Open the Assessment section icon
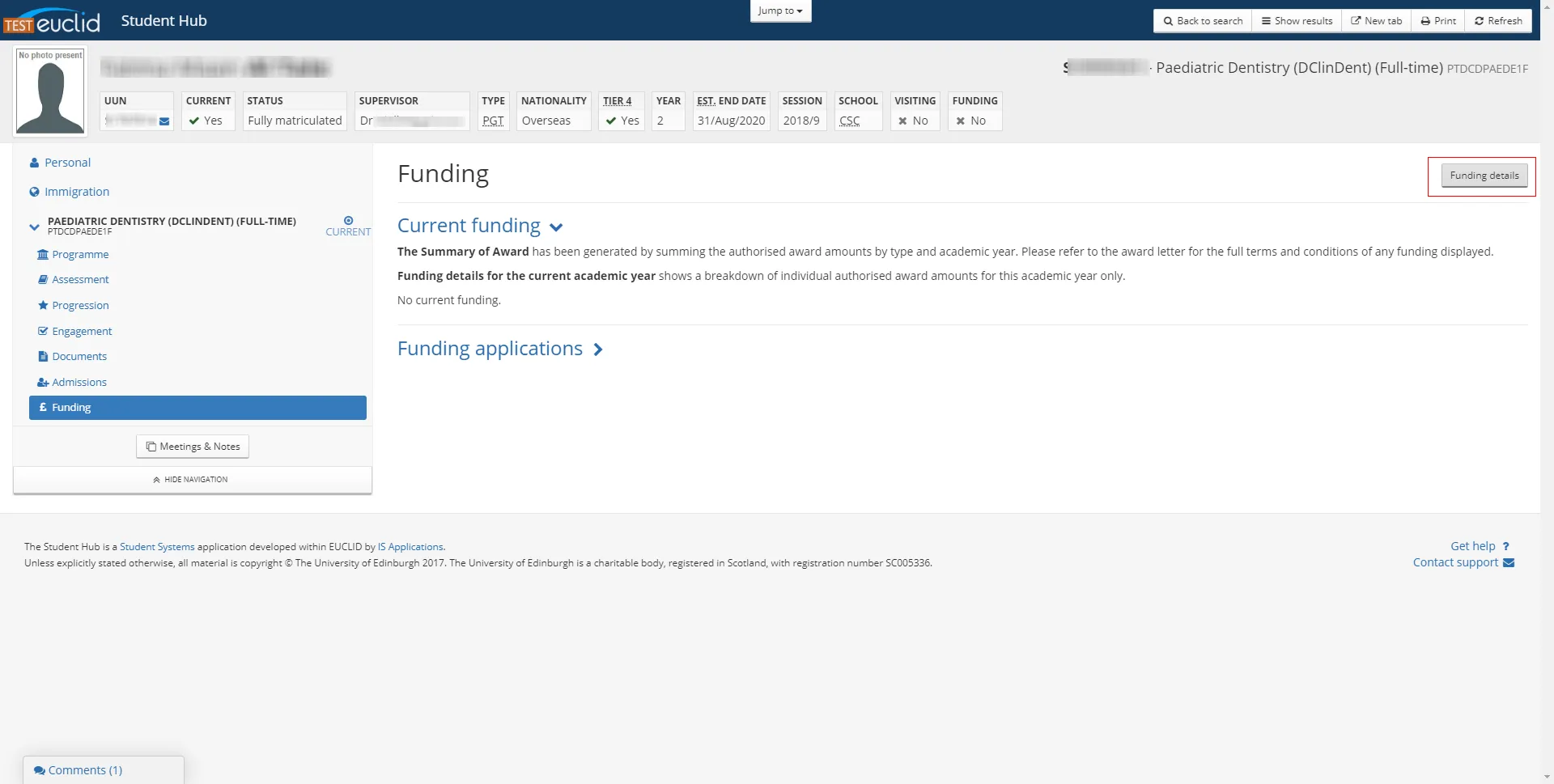 42,279
